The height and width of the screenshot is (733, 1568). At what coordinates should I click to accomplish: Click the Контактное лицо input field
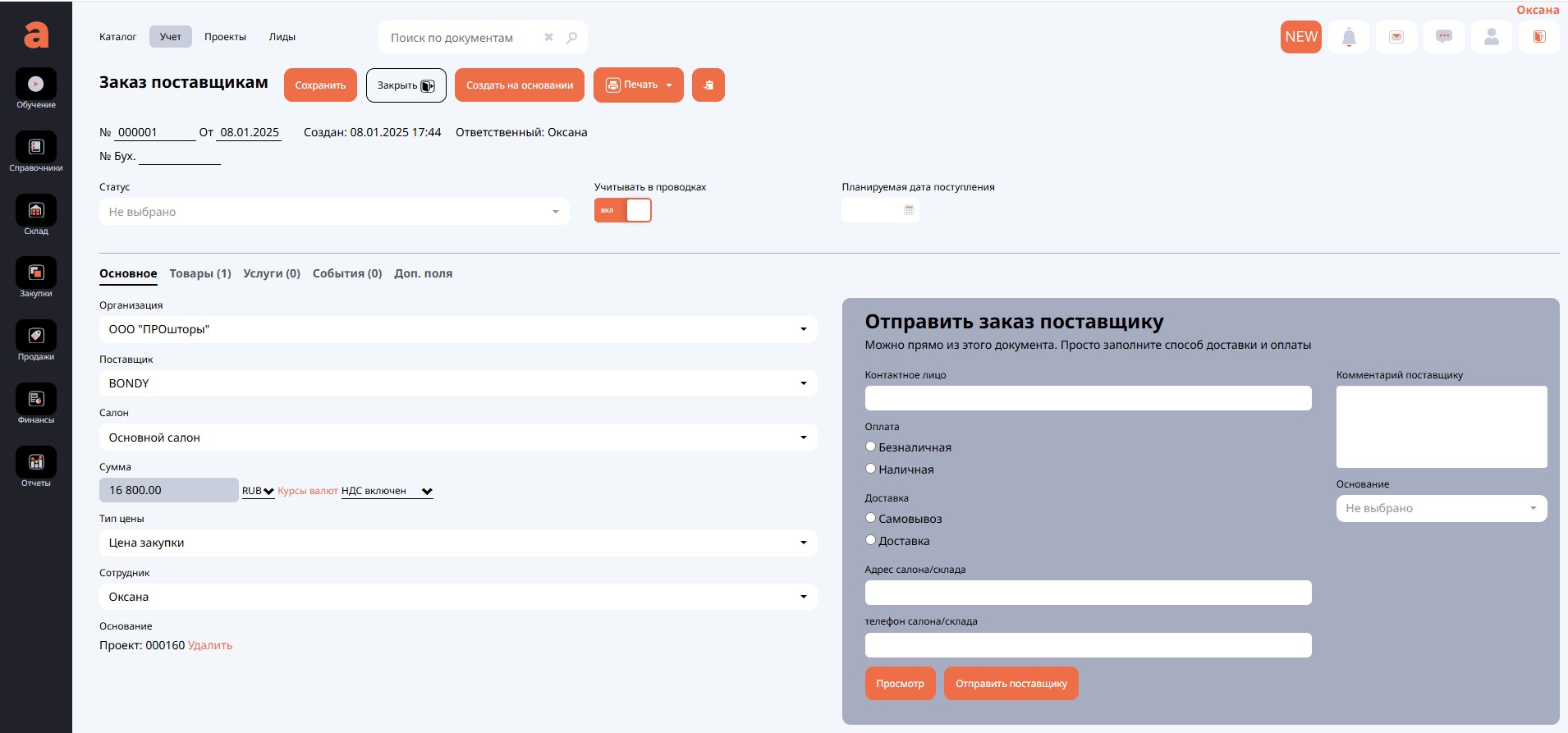(1088, 398)
